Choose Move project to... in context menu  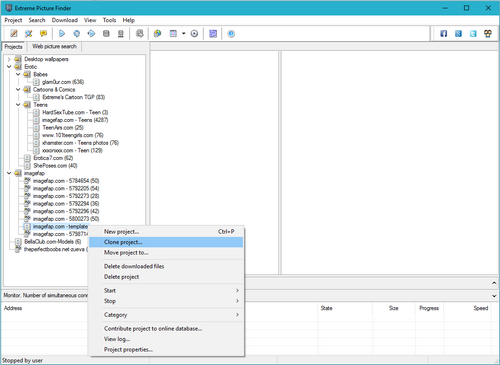point(167,253)
